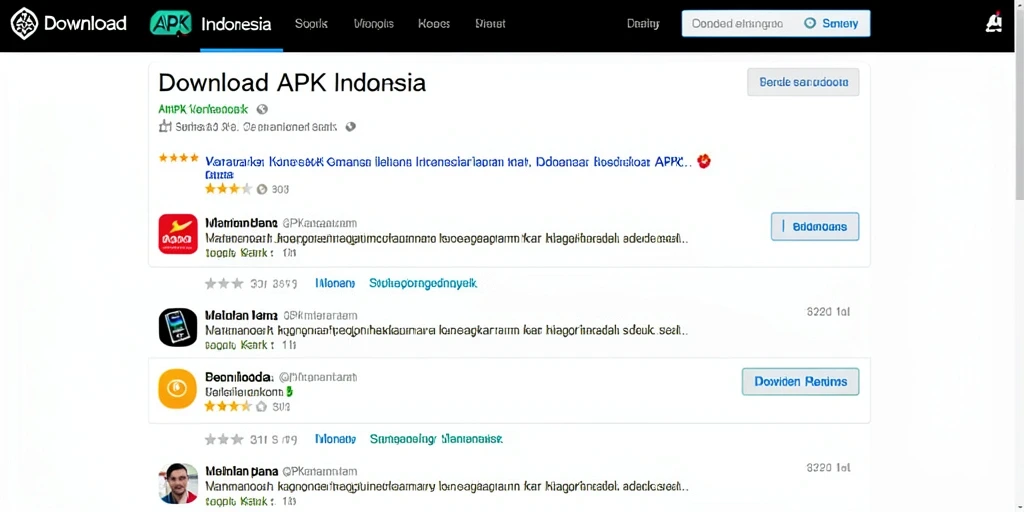Click the red flower icon after APK headline
The image size is (1024, 512).
704,161
